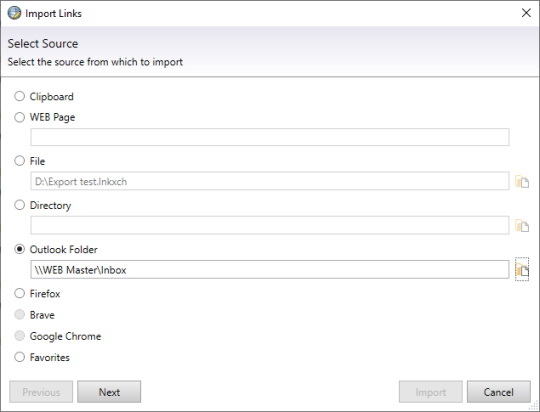Click the browse icon next to File path
The height and width of the screenshot is (412, 540).
522,181
